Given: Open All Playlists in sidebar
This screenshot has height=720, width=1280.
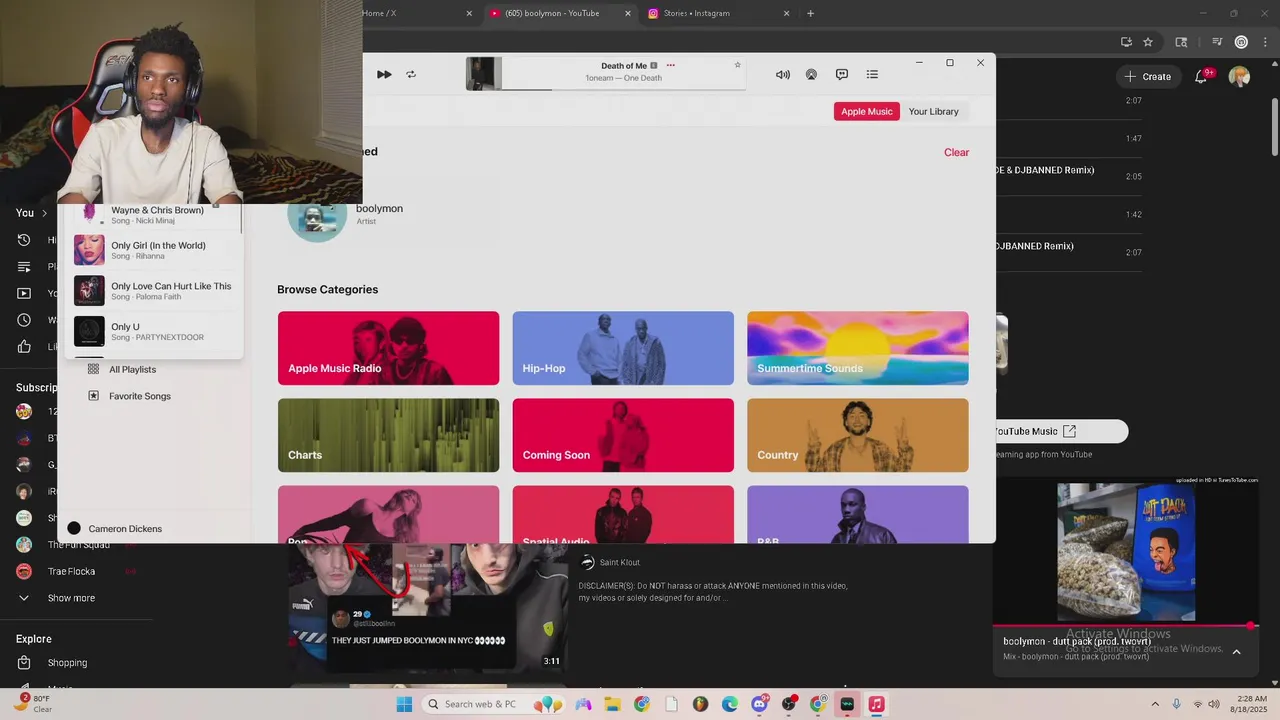Looking at the screenshot, I should [x=132, y=369].
